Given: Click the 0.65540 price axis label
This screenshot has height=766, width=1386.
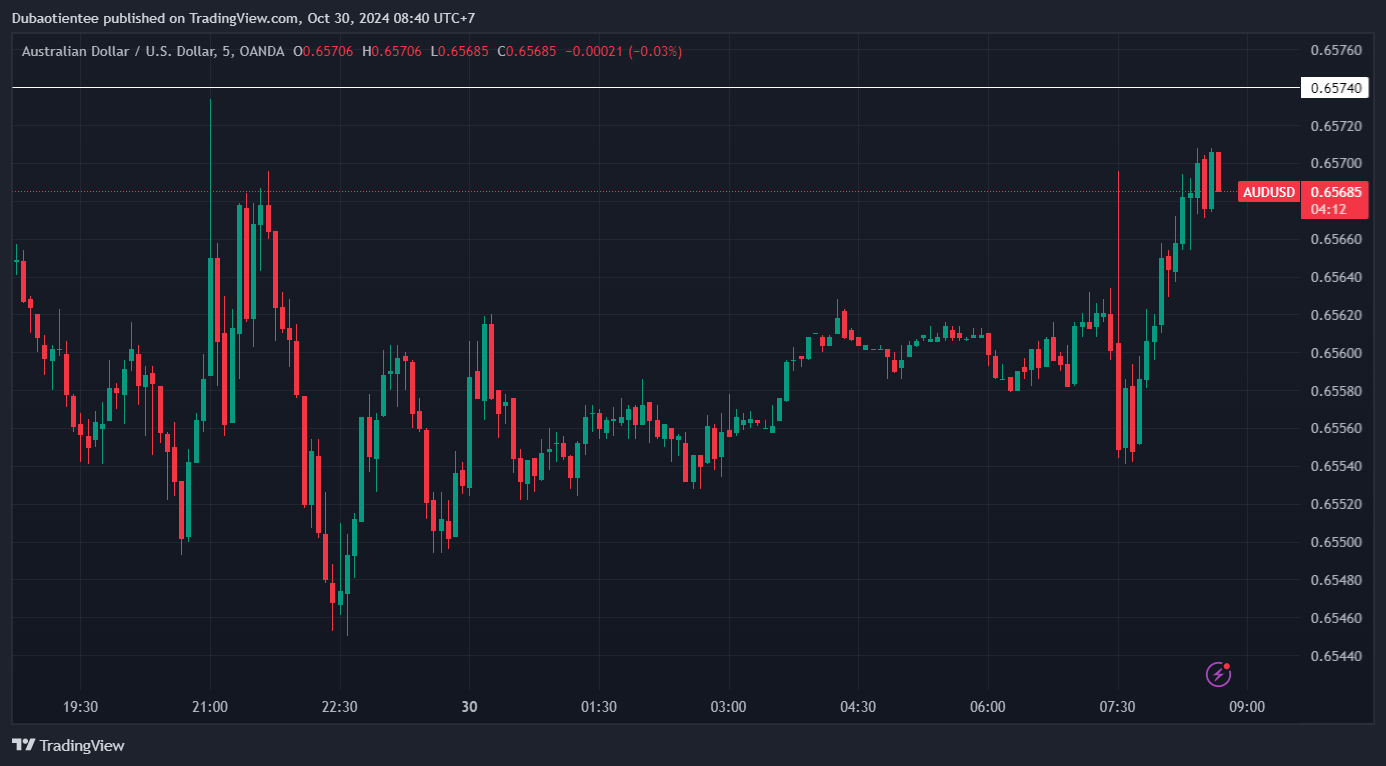Looking at the screenshot, I should (x=1335, y=466).
